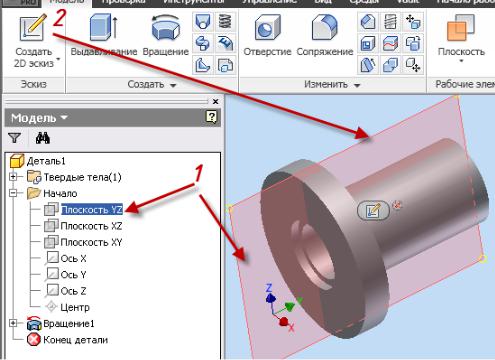Select the Thread tool icon
This screenshot has height=360, width=495.
tap(390, 22)
